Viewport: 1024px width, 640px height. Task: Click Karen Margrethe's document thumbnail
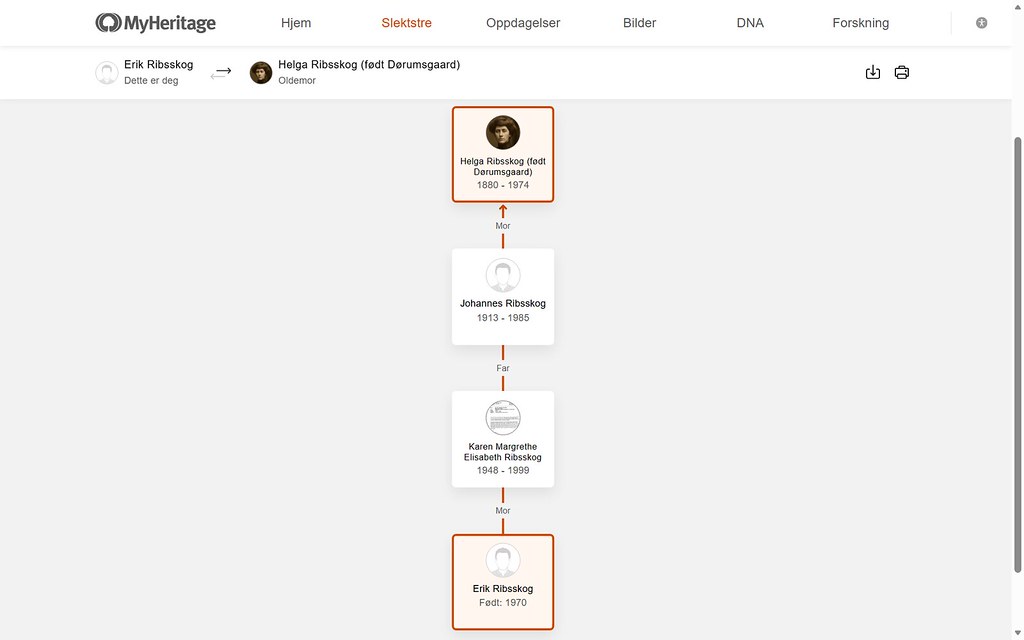[x=503, y=417]
